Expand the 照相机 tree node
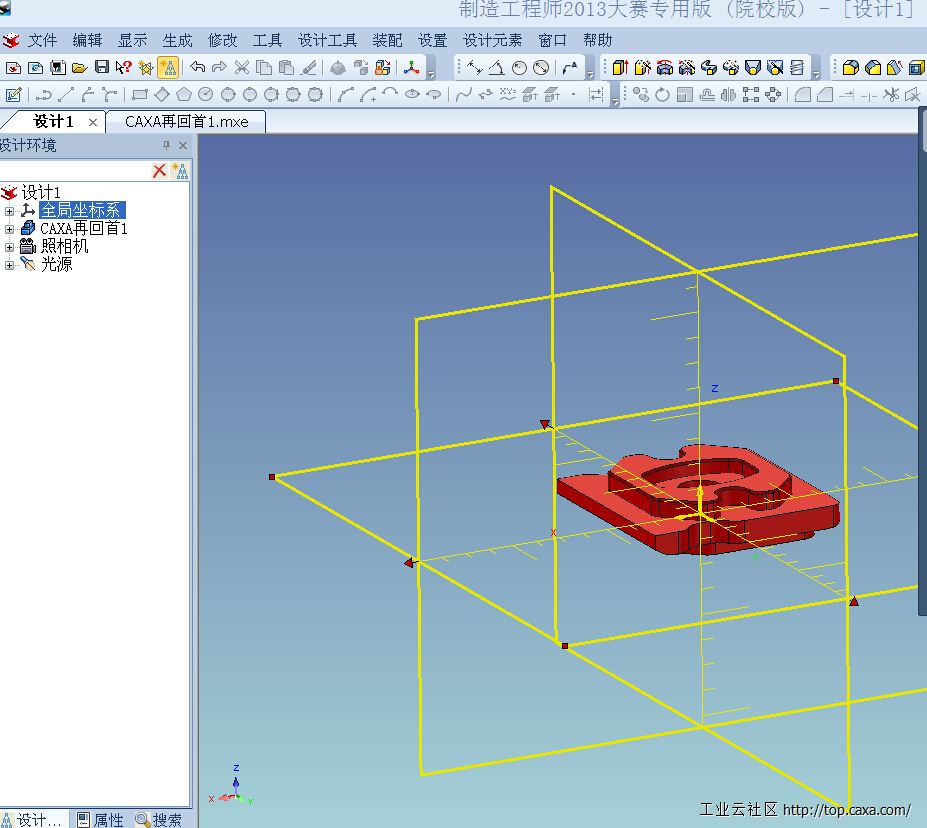Viewport: 927px width, 828px height. tap(9, 247)
